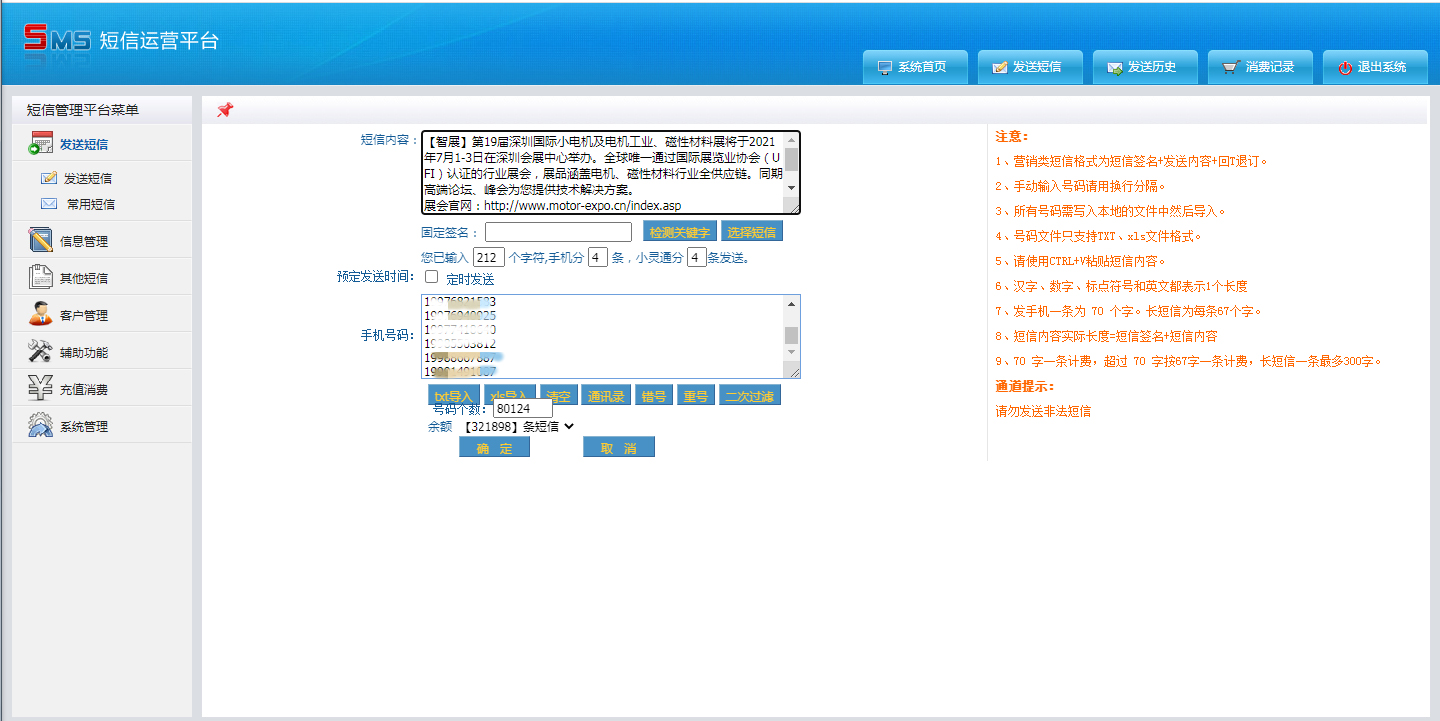This screenshot has width=1440, height=721.
Task: Click the up arrow of 手机号码 scrollbar
Action: [x=791, y=304]
